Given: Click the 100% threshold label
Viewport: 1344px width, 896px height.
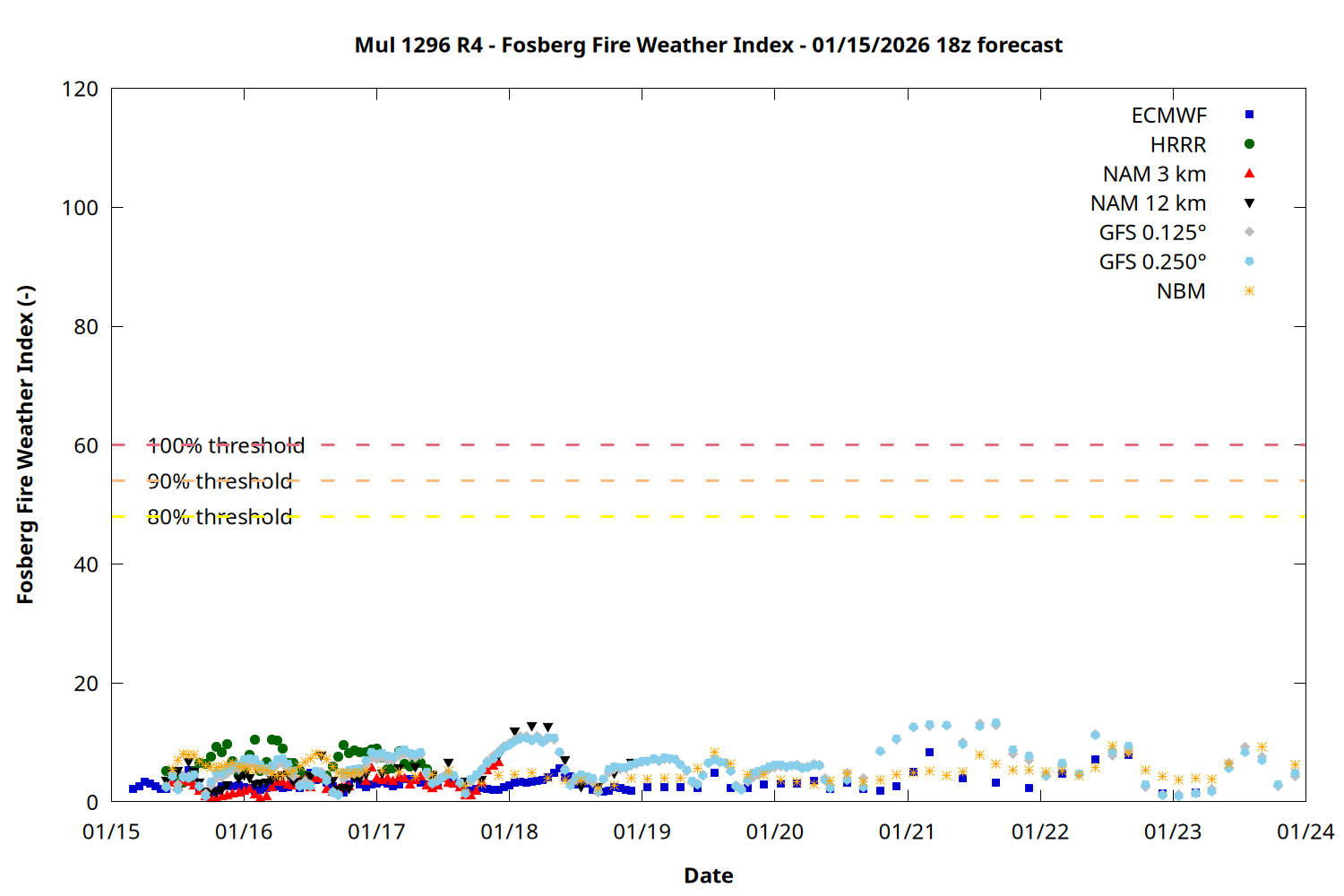Looking at the screenshot, I should (226, 445).
